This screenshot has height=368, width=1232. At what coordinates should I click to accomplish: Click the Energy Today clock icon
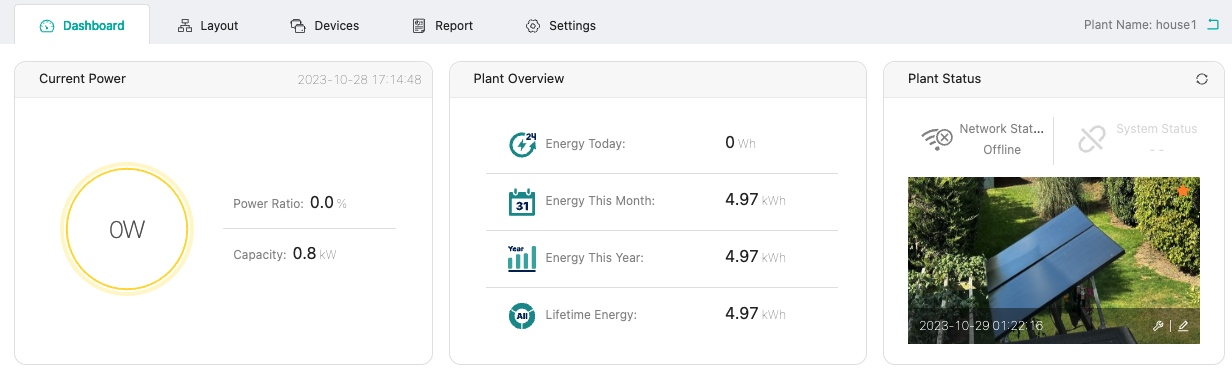pyautogui.click(x=522, y=144)
